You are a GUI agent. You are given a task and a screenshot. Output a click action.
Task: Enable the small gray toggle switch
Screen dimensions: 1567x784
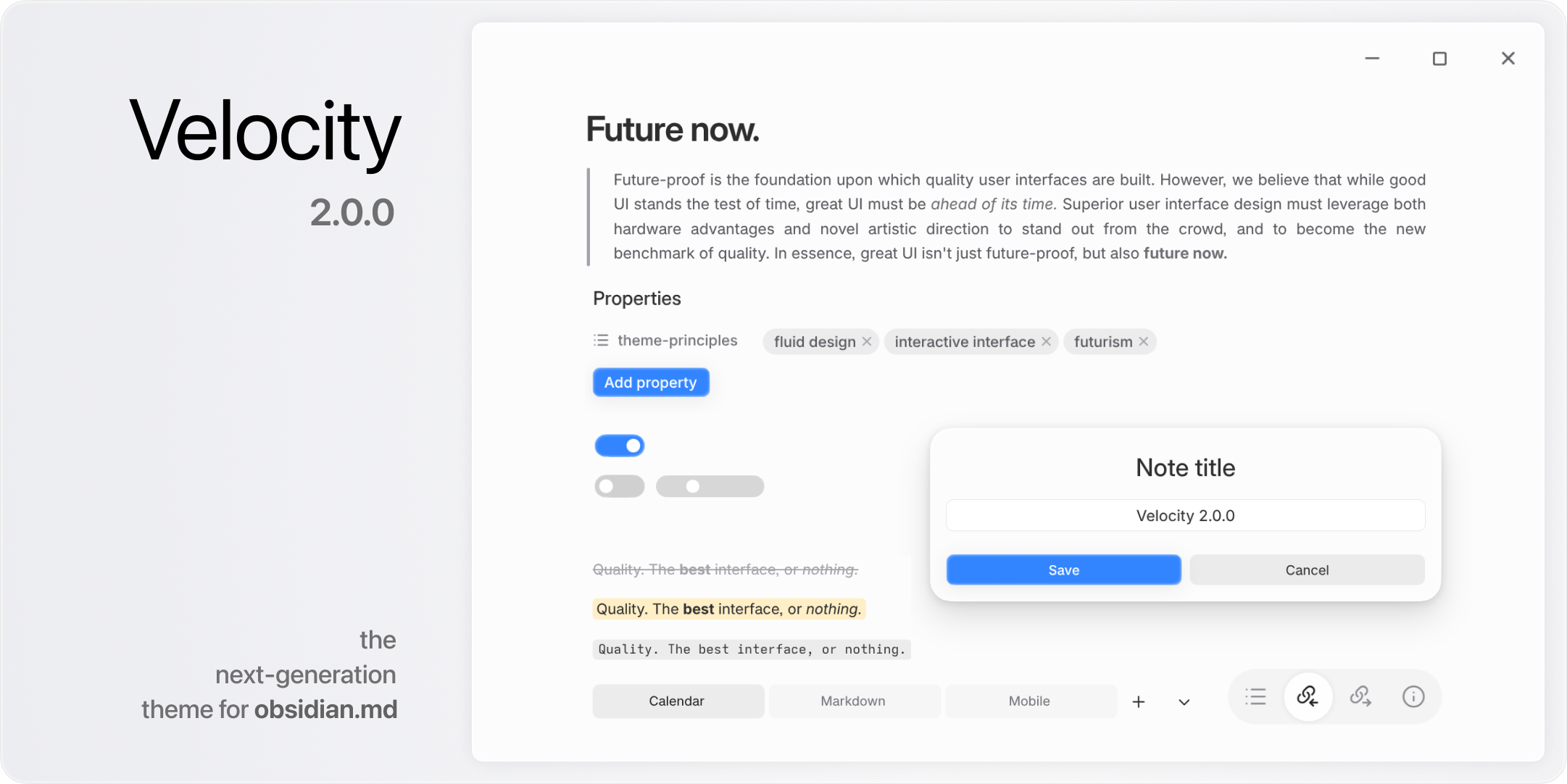[620, 486]
